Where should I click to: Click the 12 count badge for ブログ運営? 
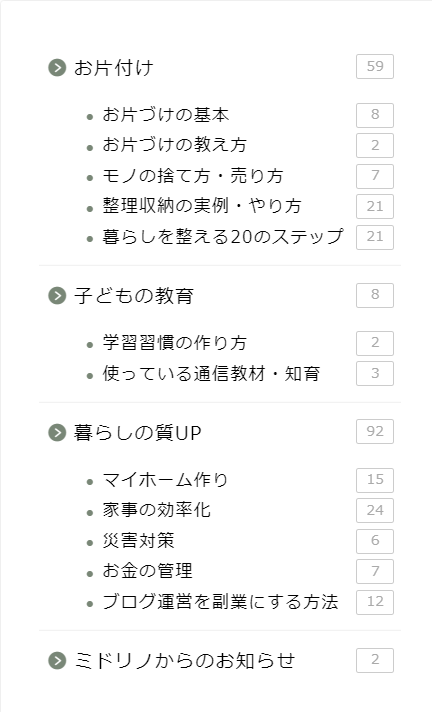pyautogui.click(x=375, y=602)
